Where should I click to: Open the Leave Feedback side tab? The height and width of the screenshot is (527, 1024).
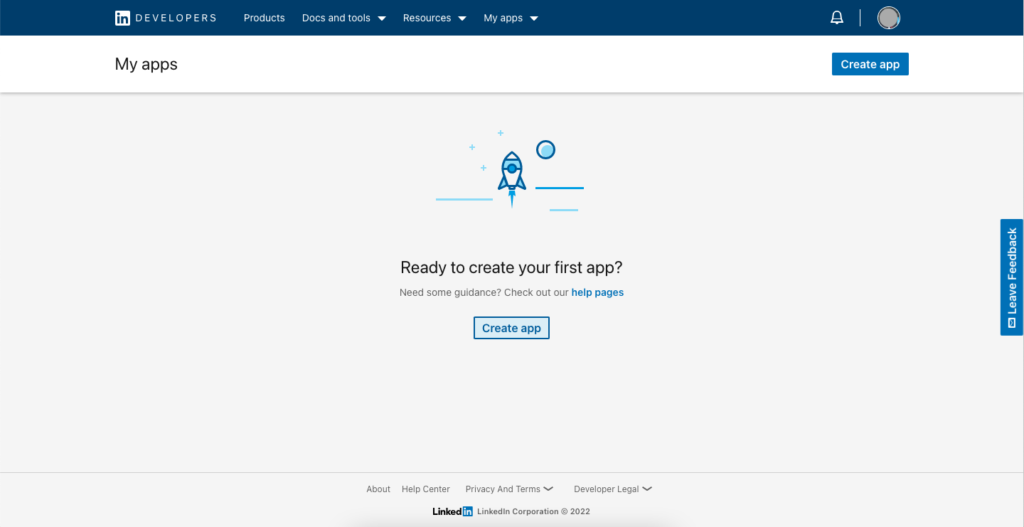point(1012,277)
